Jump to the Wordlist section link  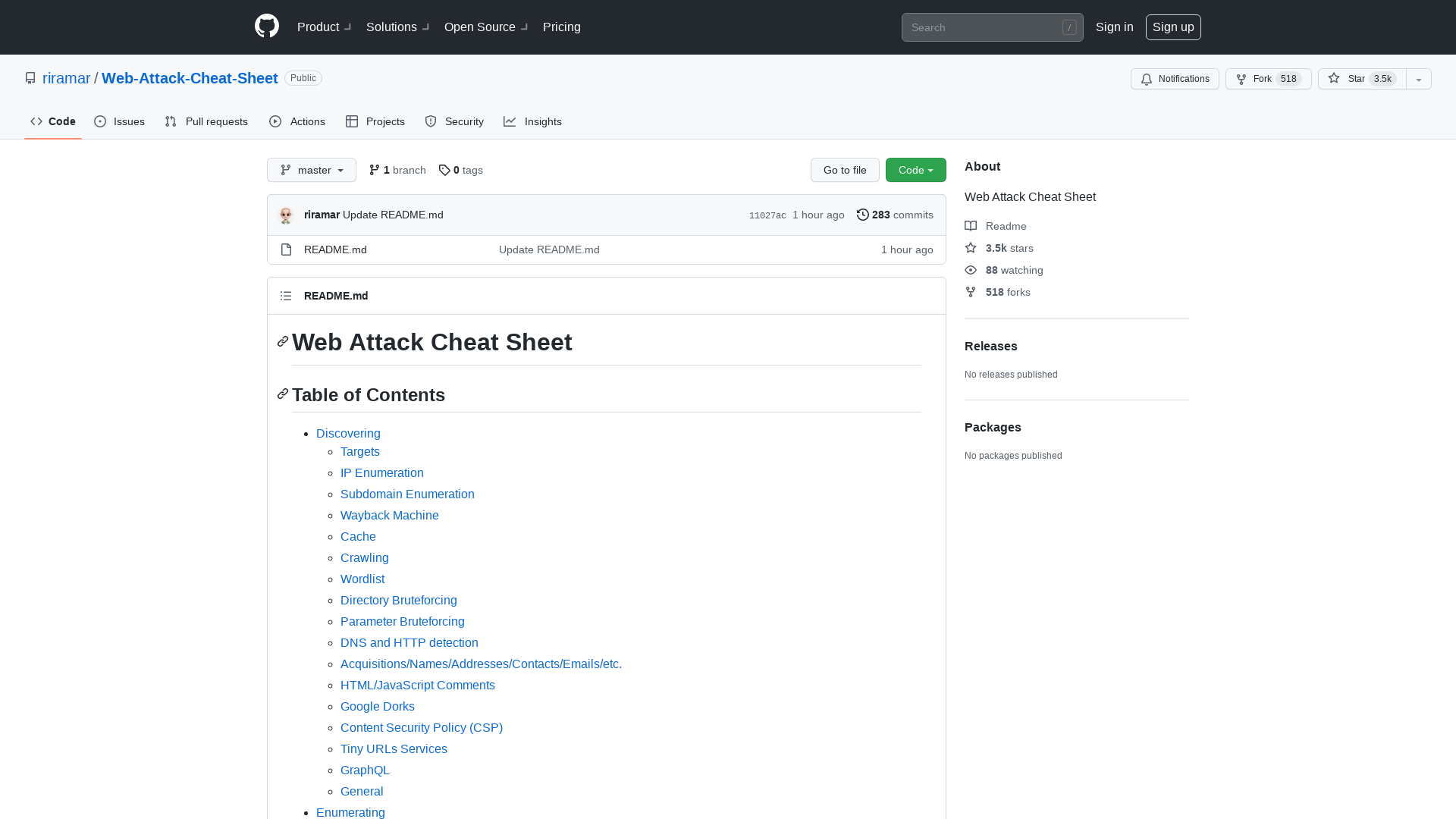pyautogui.click(x=362, y=579)
